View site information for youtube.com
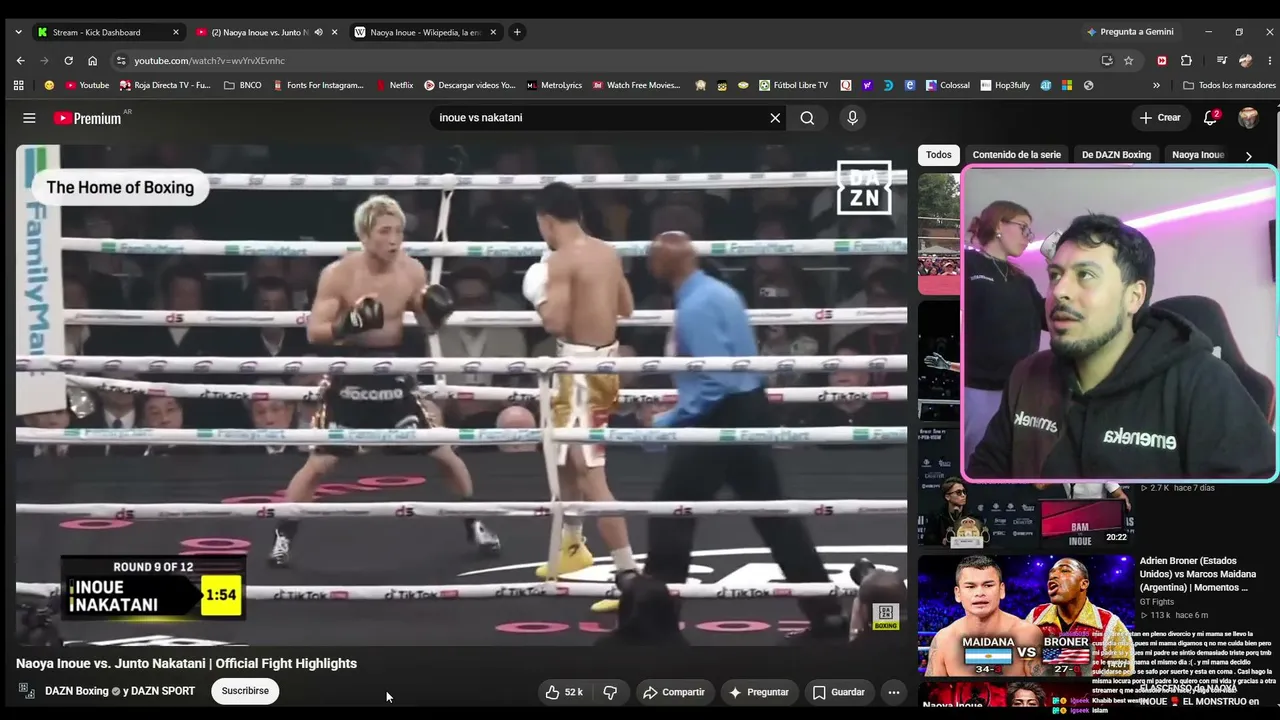 (x=121, y=60)
